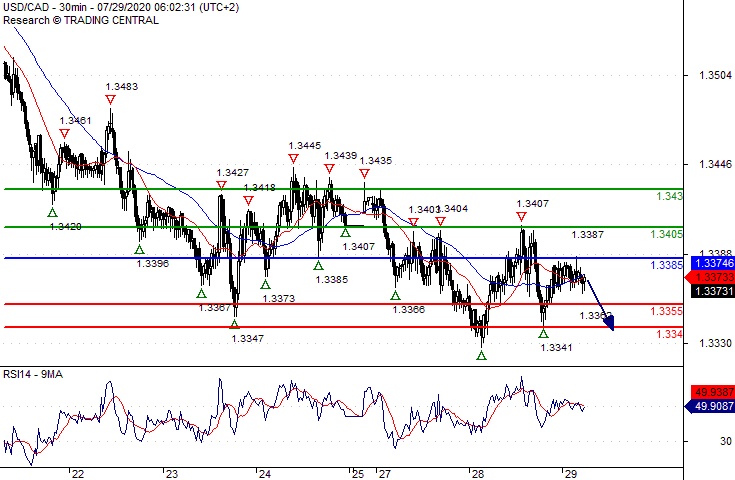This screenshot has height=480, width=735.
Task: Click the red 1.33733 price tag
Action: click(x=711, y=278)
